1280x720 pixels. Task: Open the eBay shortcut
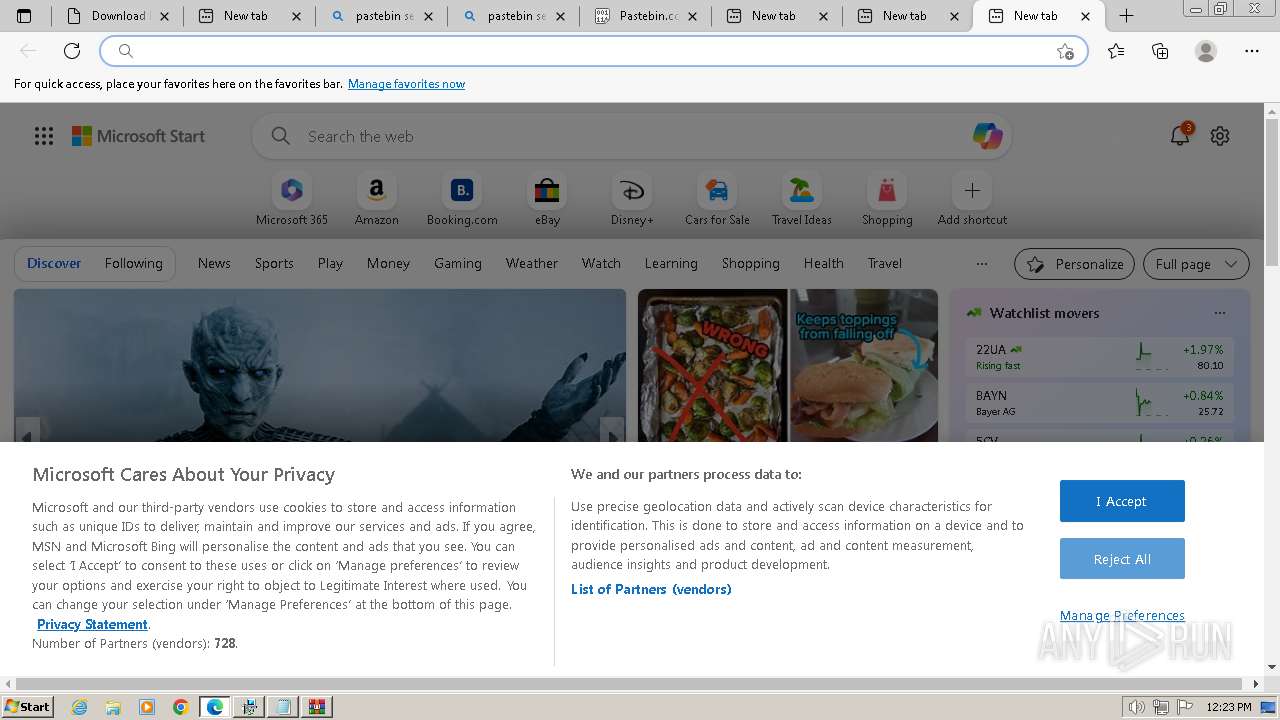(x=547, y=200)
